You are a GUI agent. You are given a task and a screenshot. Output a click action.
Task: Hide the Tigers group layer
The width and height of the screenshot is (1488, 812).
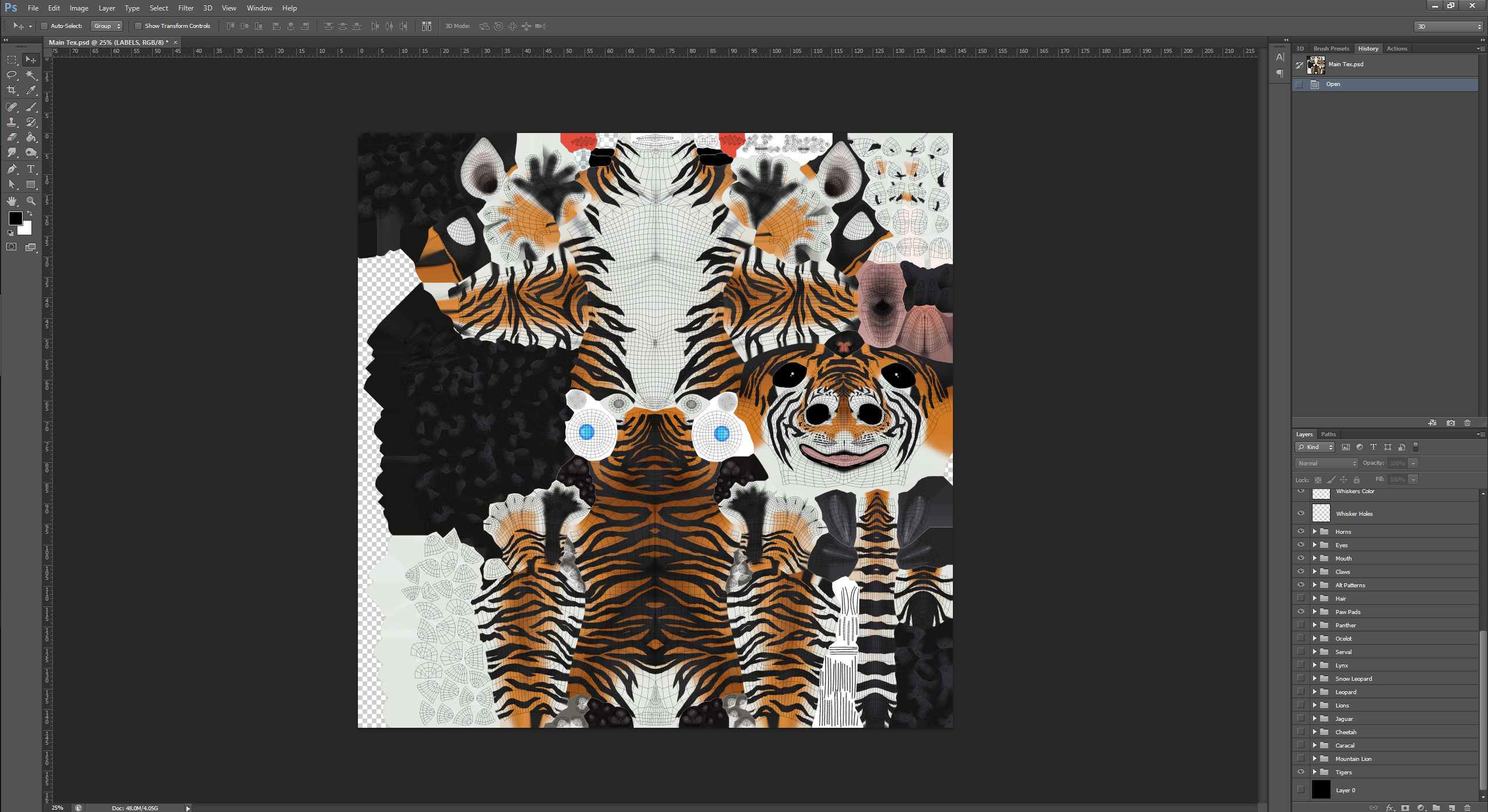[1301, 772]
